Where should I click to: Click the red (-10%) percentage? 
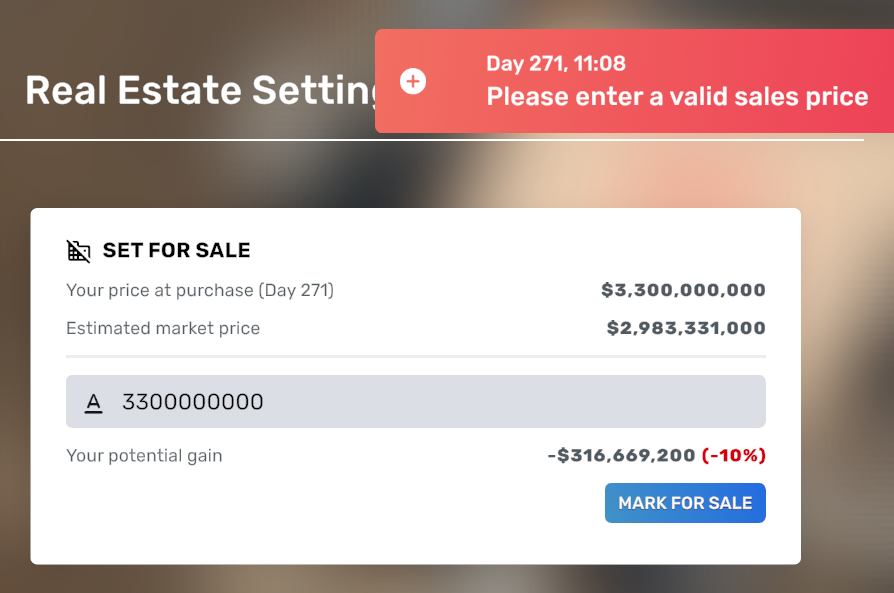(734, 455)
